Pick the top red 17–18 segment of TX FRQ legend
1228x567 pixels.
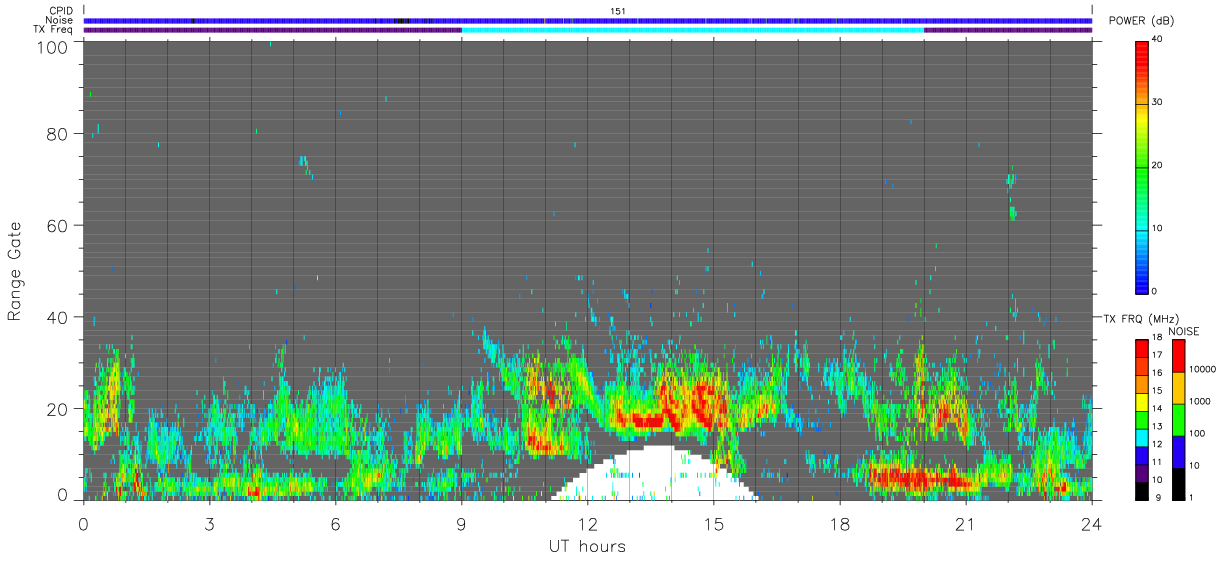tap(1141, 348)
